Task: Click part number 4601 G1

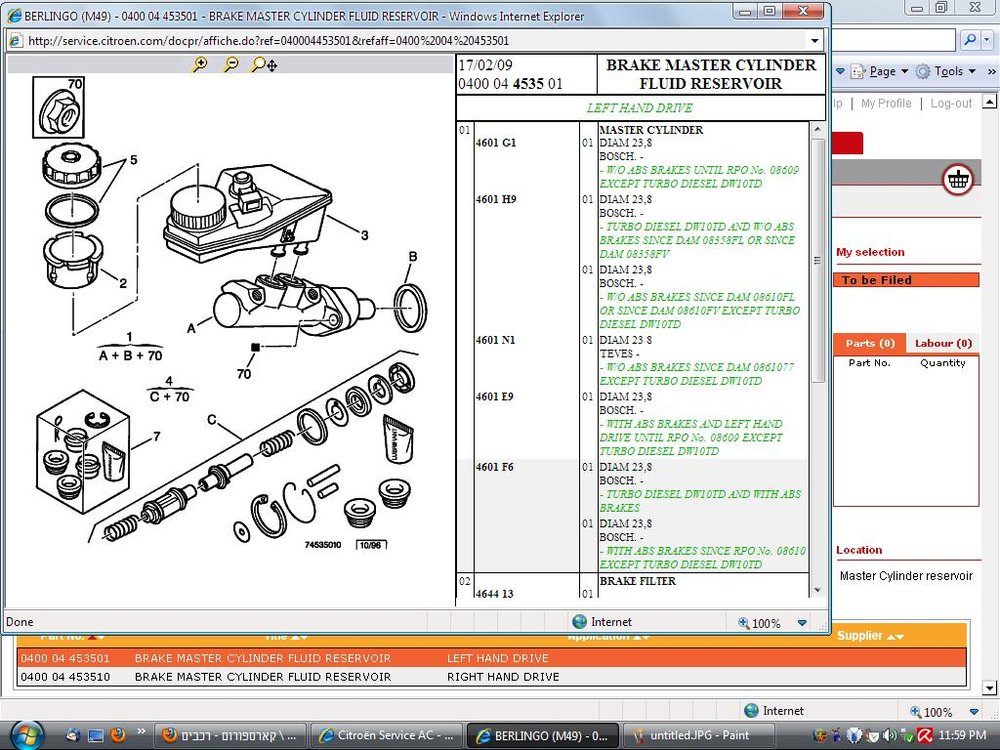Action: click(495, 143)
